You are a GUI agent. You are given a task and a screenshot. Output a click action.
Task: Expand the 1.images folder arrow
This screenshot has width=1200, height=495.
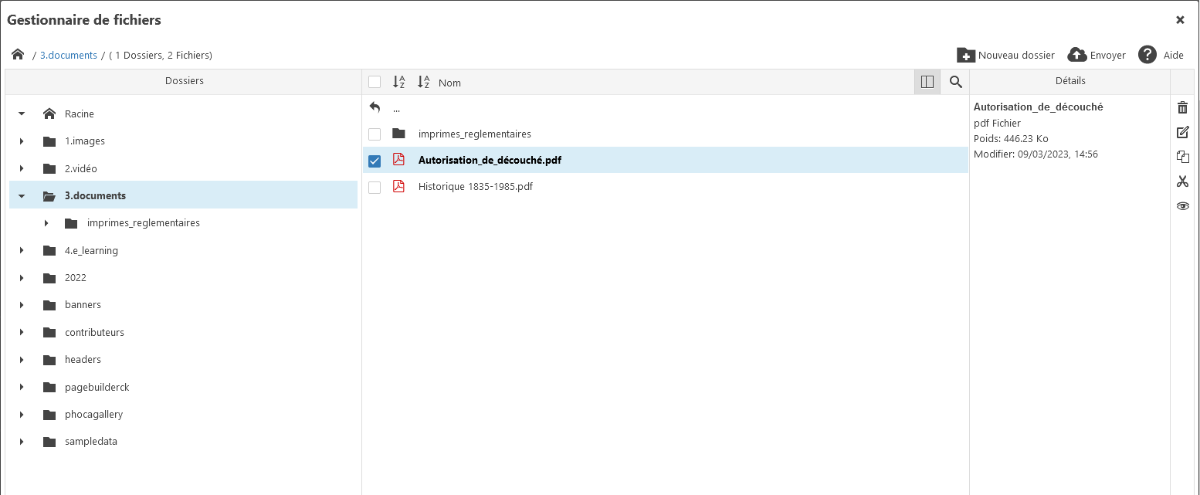[x=21, y=141]
